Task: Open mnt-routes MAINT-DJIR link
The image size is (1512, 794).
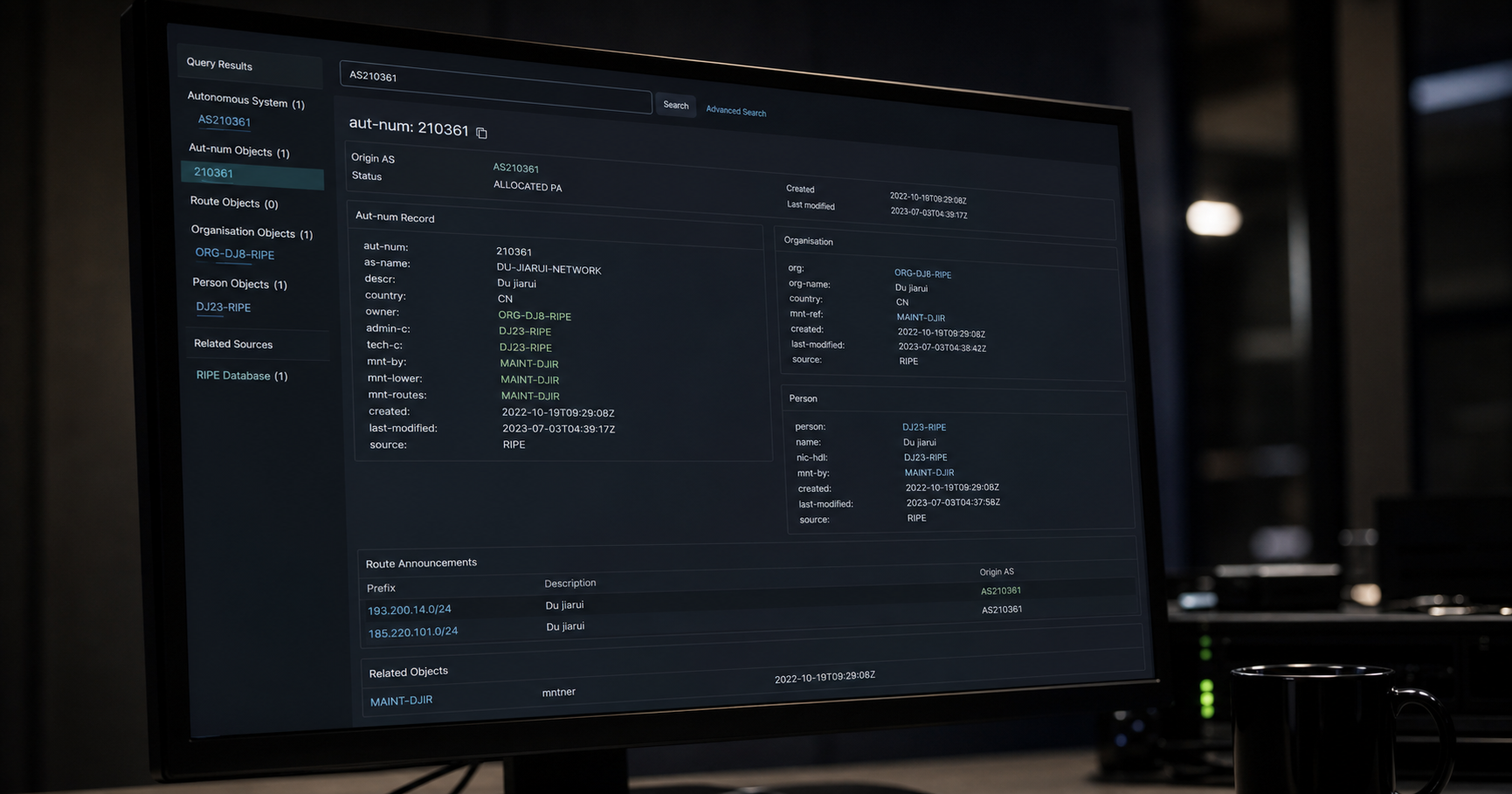Action: click(x=530, y=396)
